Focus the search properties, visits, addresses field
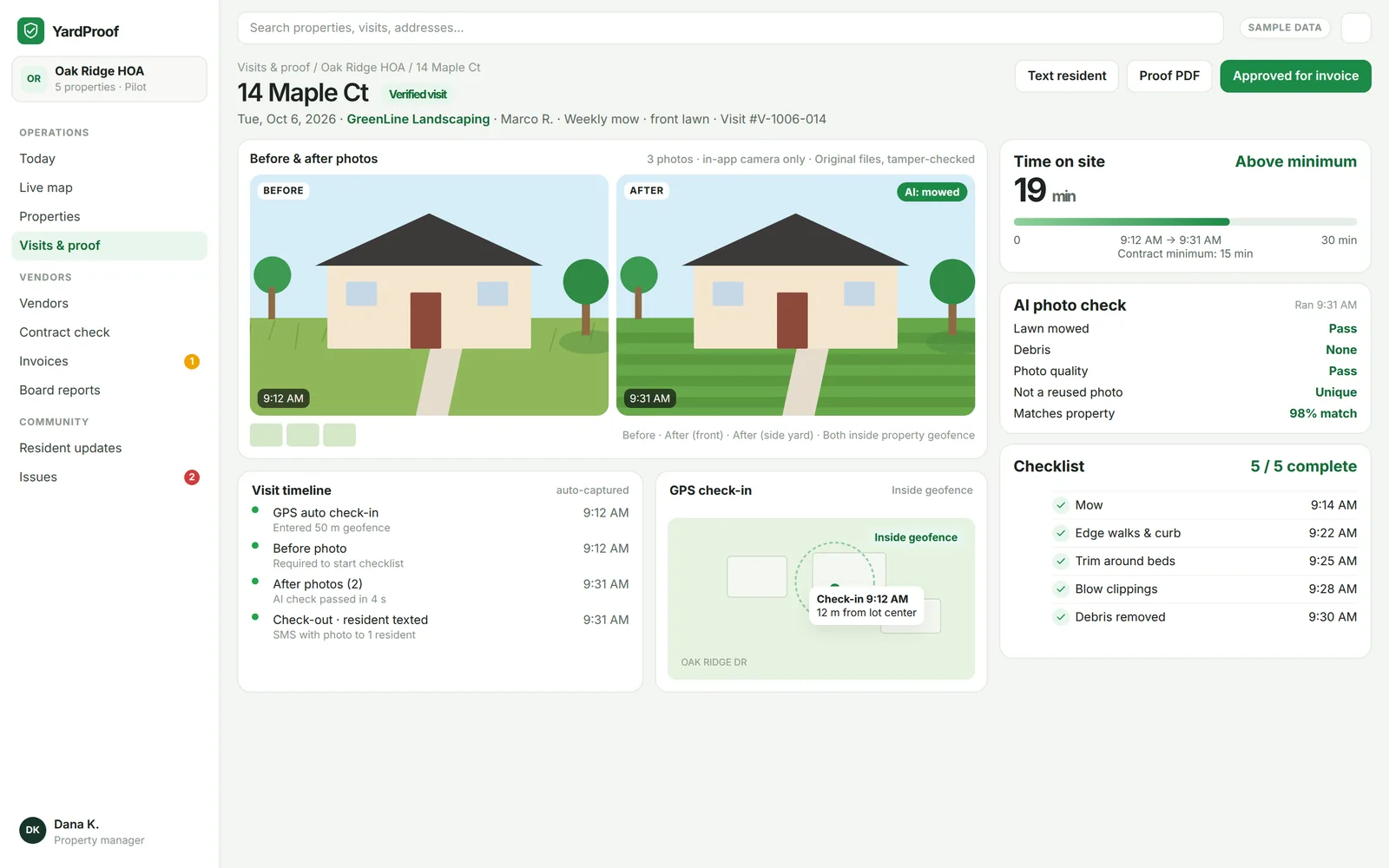The width and height of the screenshot is (1389, 868). pyautogui.click(x=730, y=28)
